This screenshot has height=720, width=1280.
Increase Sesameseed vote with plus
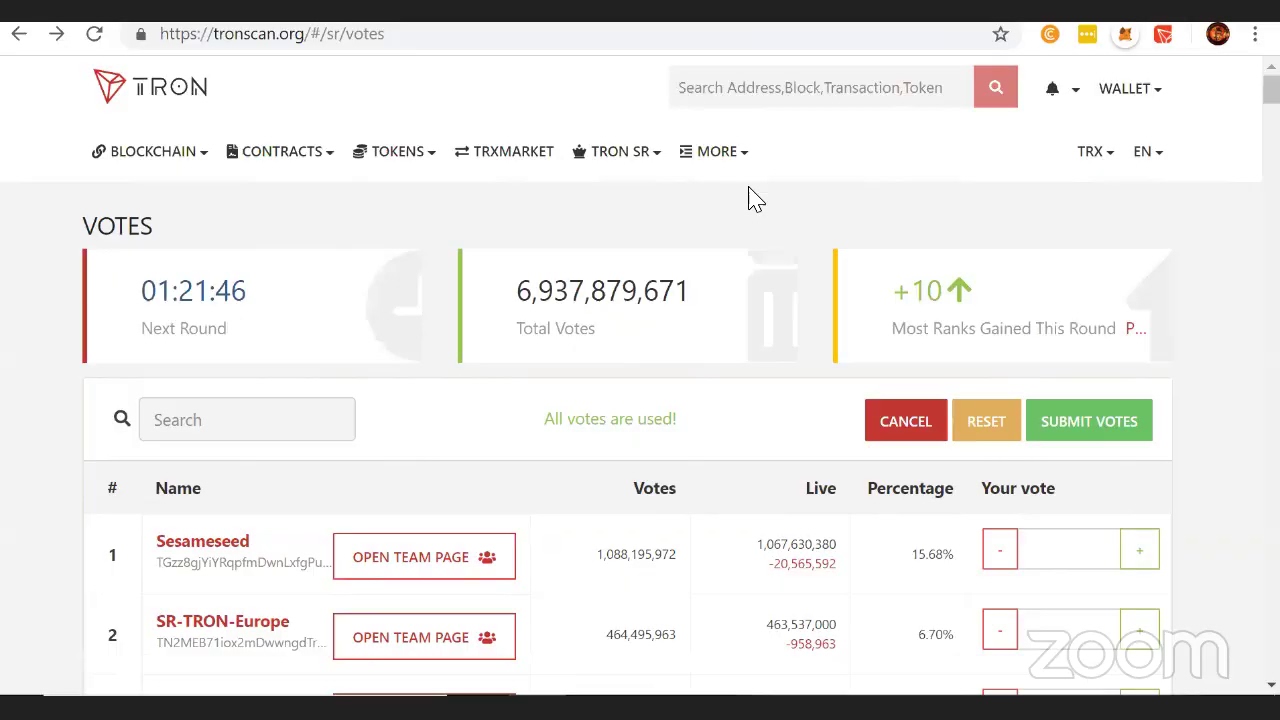1139,549
